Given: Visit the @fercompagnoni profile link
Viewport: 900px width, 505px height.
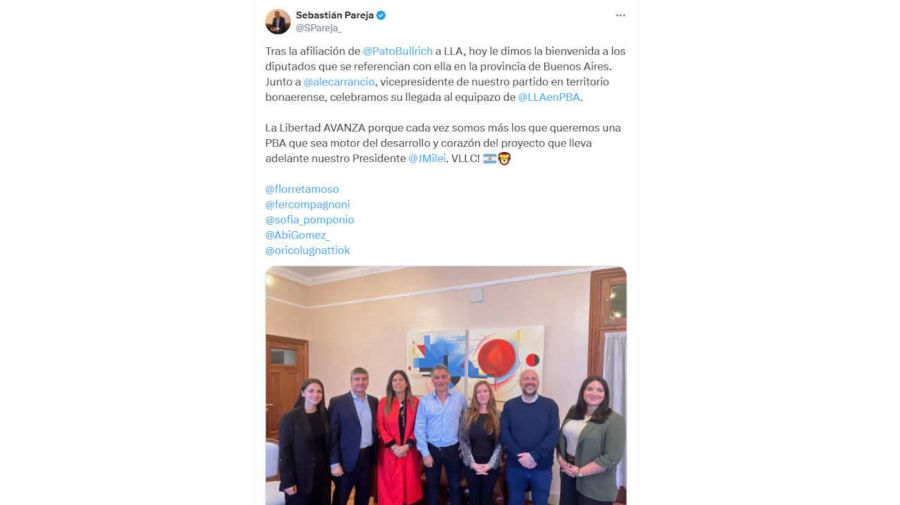Looking at the screenshot, I should pos(308,204).
